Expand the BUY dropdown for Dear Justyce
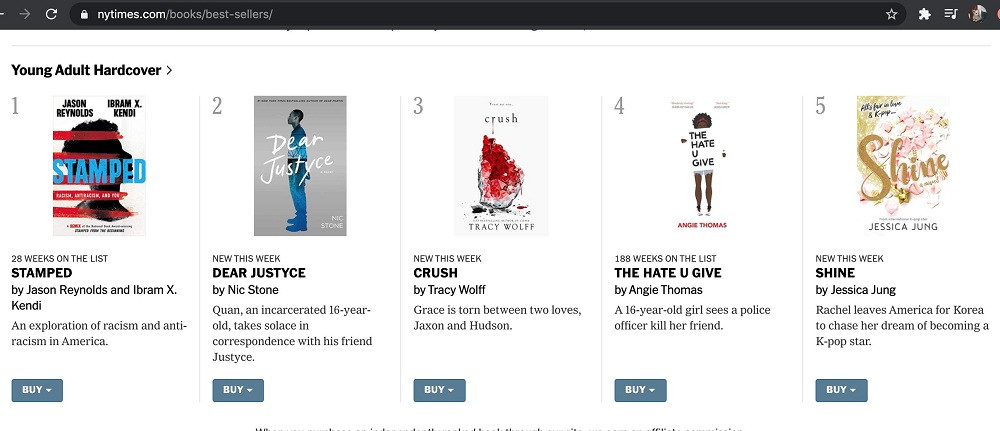The width and height of the screenshot is (1000, 431). pos(238,390)
